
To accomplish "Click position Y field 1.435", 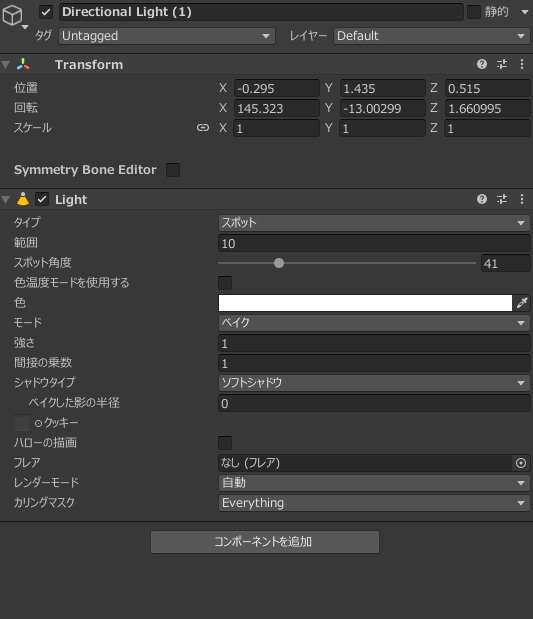I will 382,88.
